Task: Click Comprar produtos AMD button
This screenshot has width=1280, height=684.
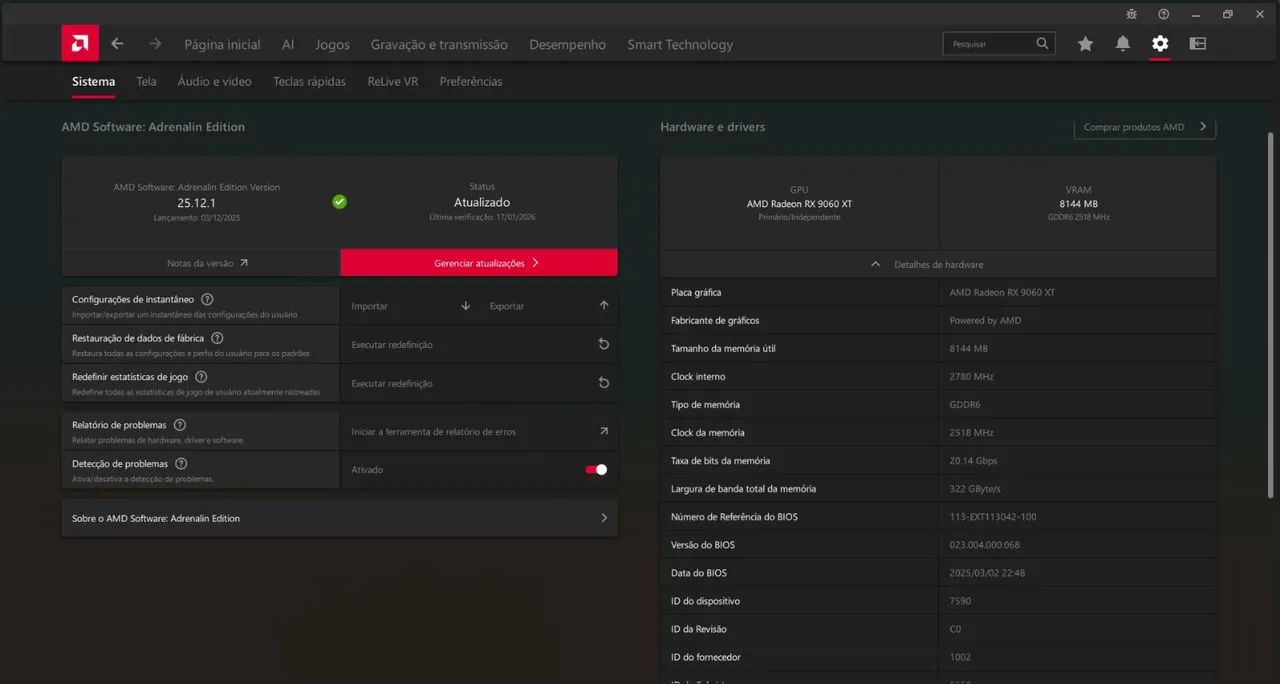Action: point(1145,127)
